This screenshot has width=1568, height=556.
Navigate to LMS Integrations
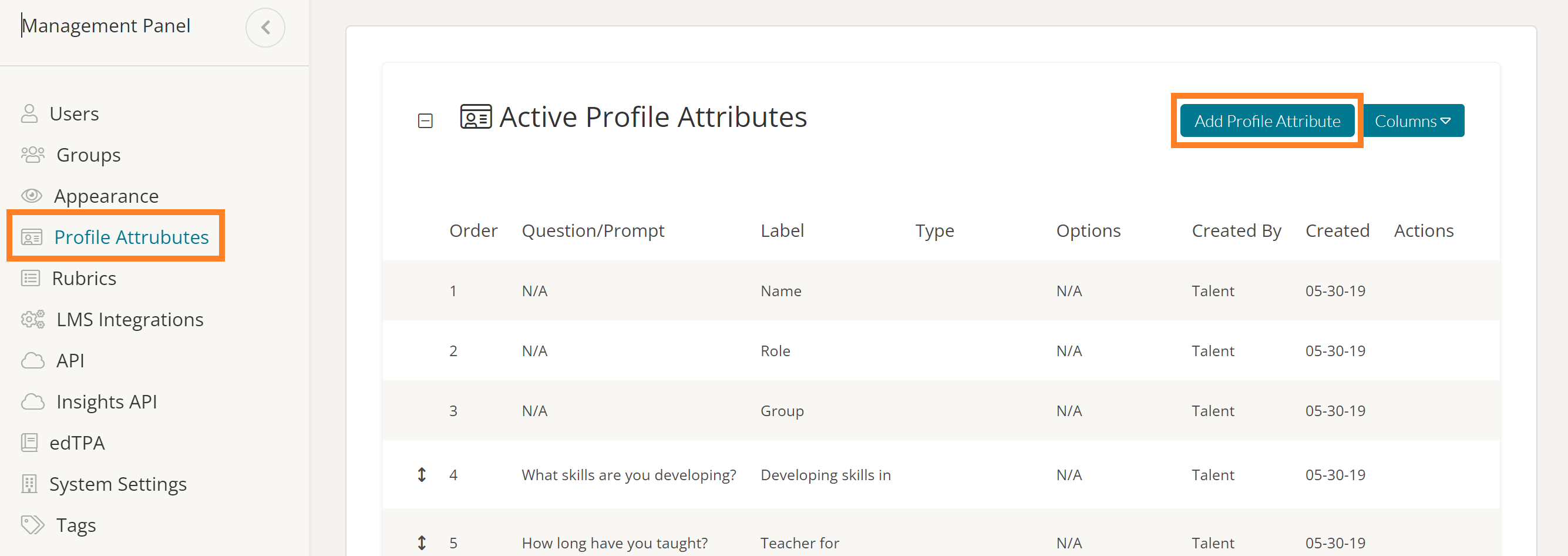click(x=130, y=320)
